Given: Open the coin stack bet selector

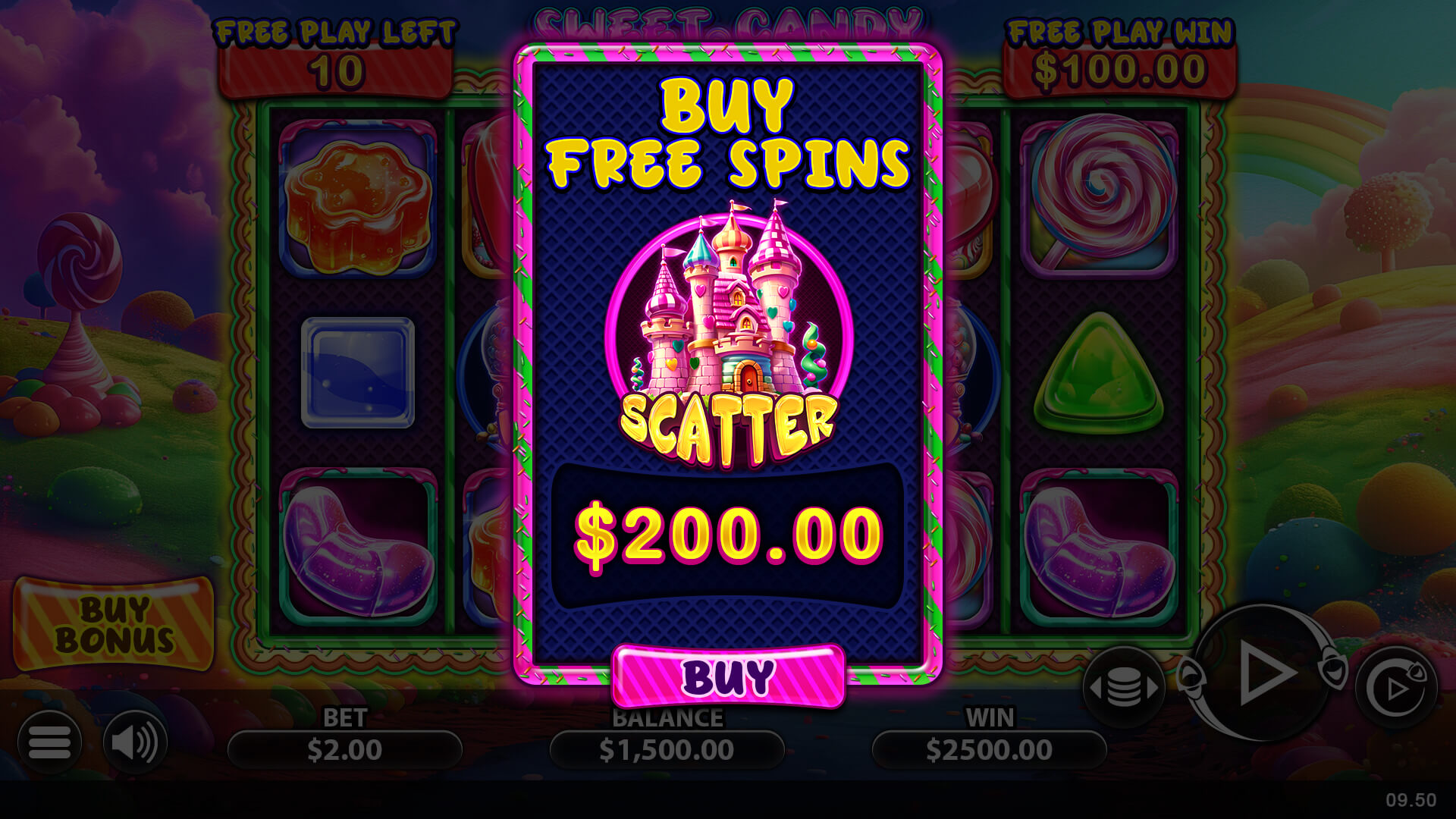Looking at the screenshot, I should click(1124, 688).
